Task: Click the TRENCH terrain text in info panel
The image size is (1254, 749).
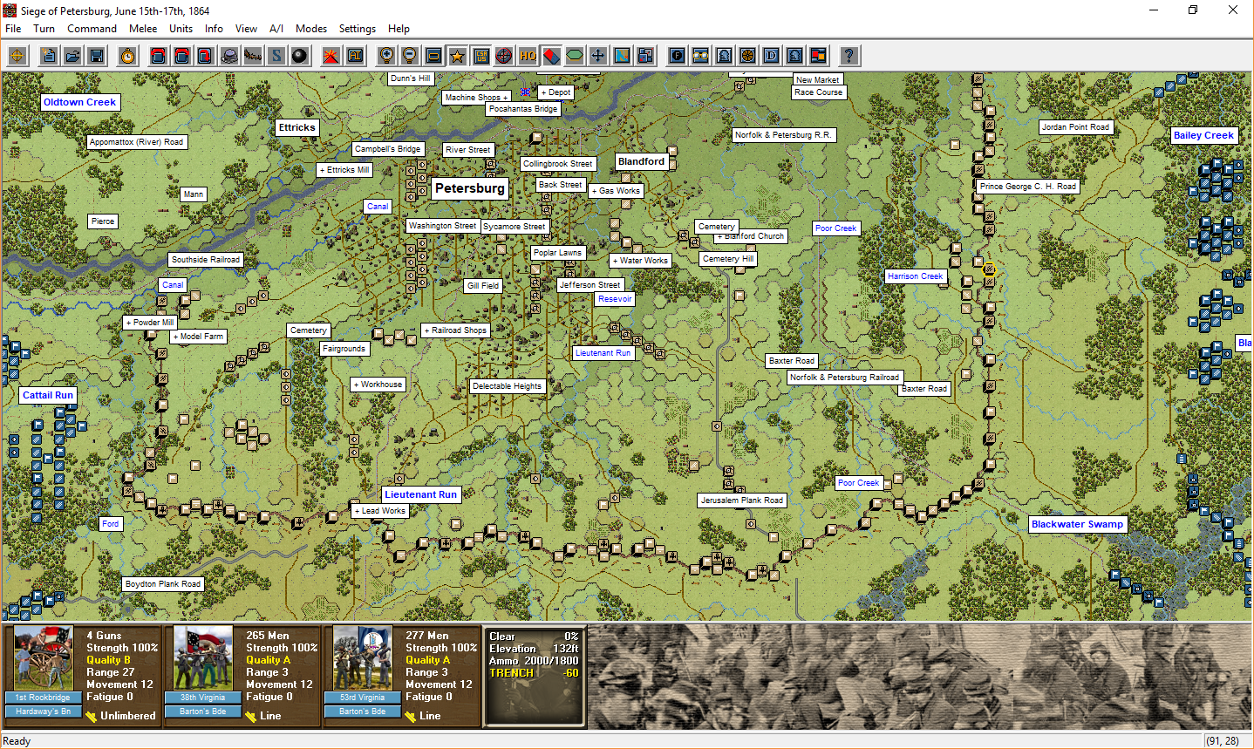Action: pyautogui.click(x=511, y=673)
